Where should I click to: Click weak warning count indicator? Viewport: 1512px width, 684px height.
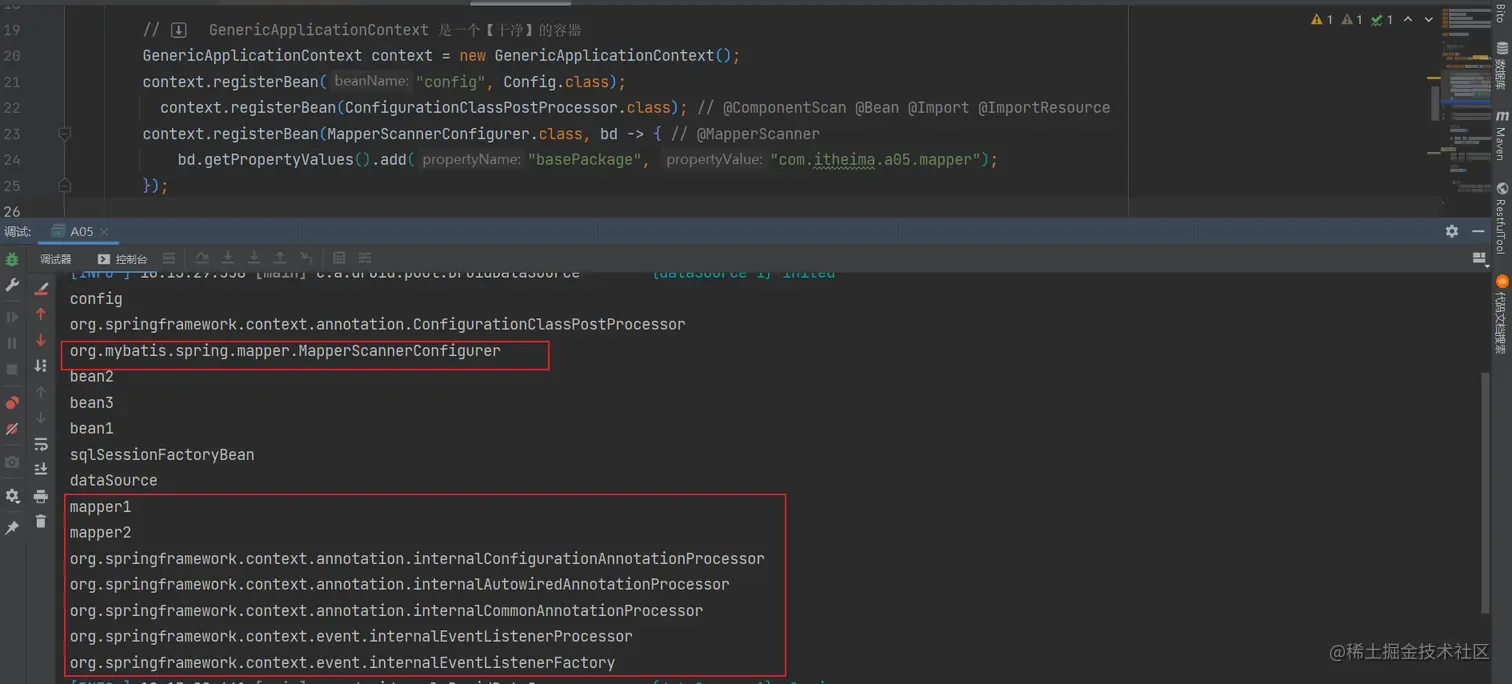coord(1352,20)
